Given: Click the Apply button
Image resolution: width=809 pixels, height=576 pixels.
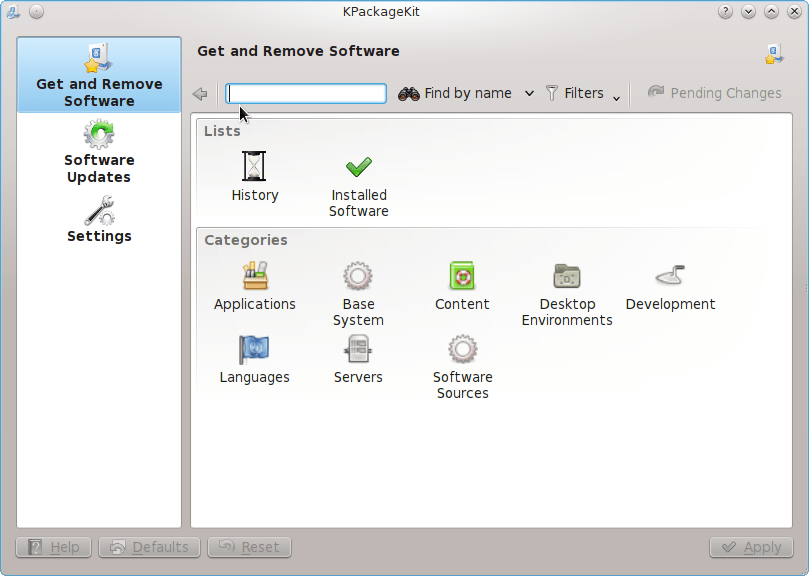Looking at the screenshot, I should click(x=751, y=547).
